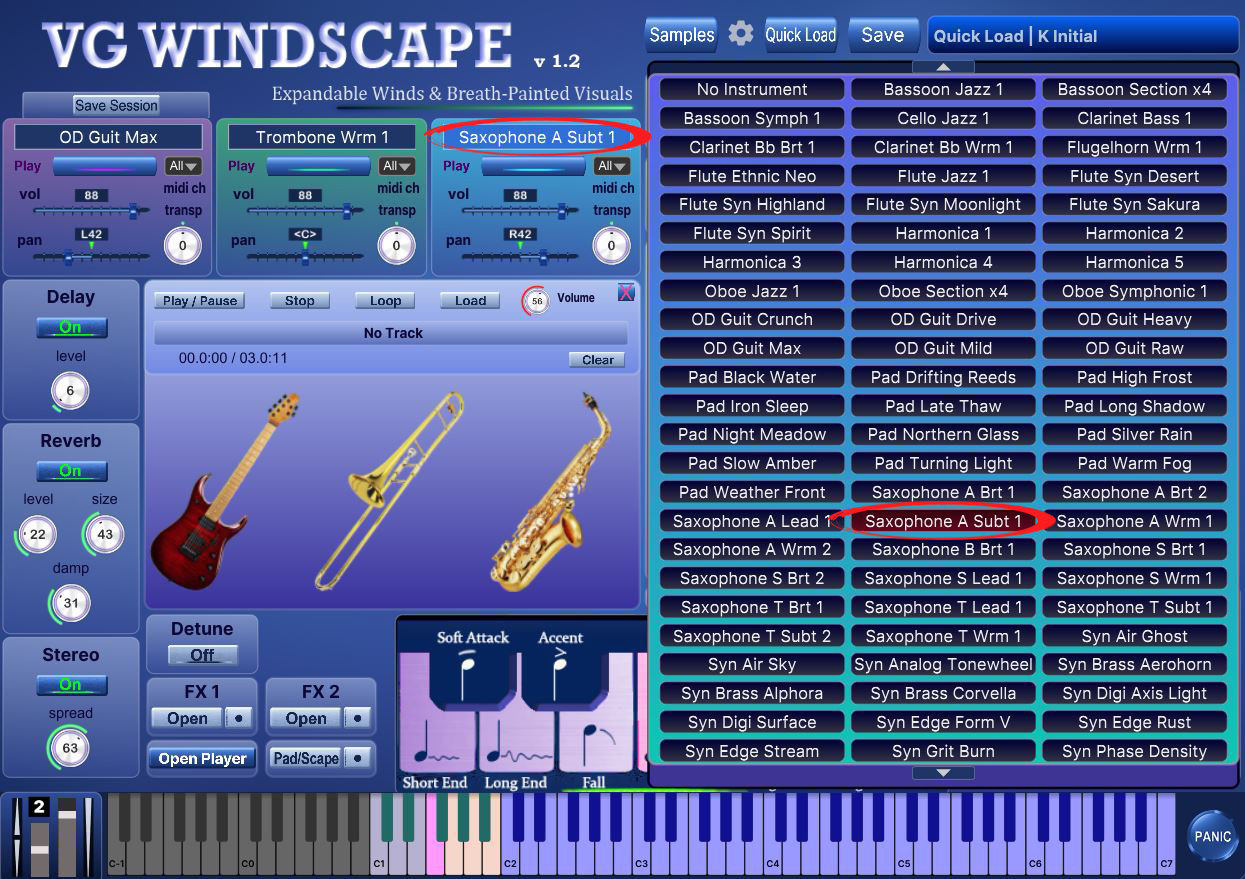Screen dimensions: 1245x879
Task: Click Play bar for Trombone Wrm 1
Action: pyautogui.click(x=318, y=166)
